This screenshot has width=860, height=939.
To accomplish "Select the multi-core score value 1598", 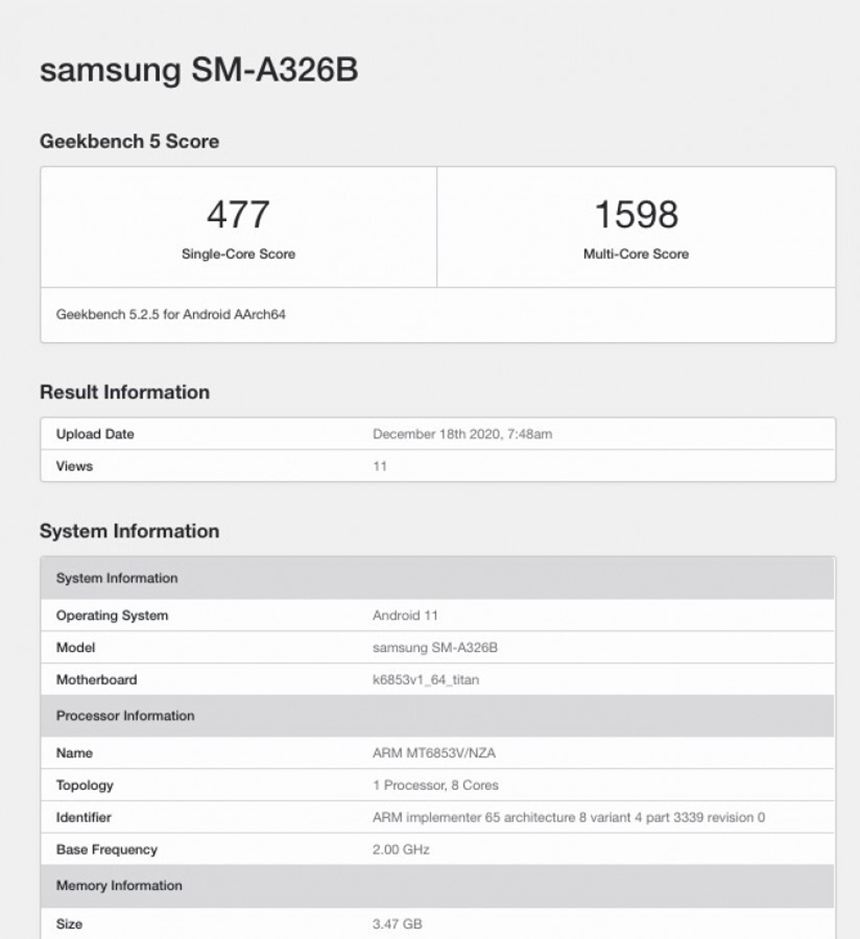I will pyautogui.click(x=636, y=215).
